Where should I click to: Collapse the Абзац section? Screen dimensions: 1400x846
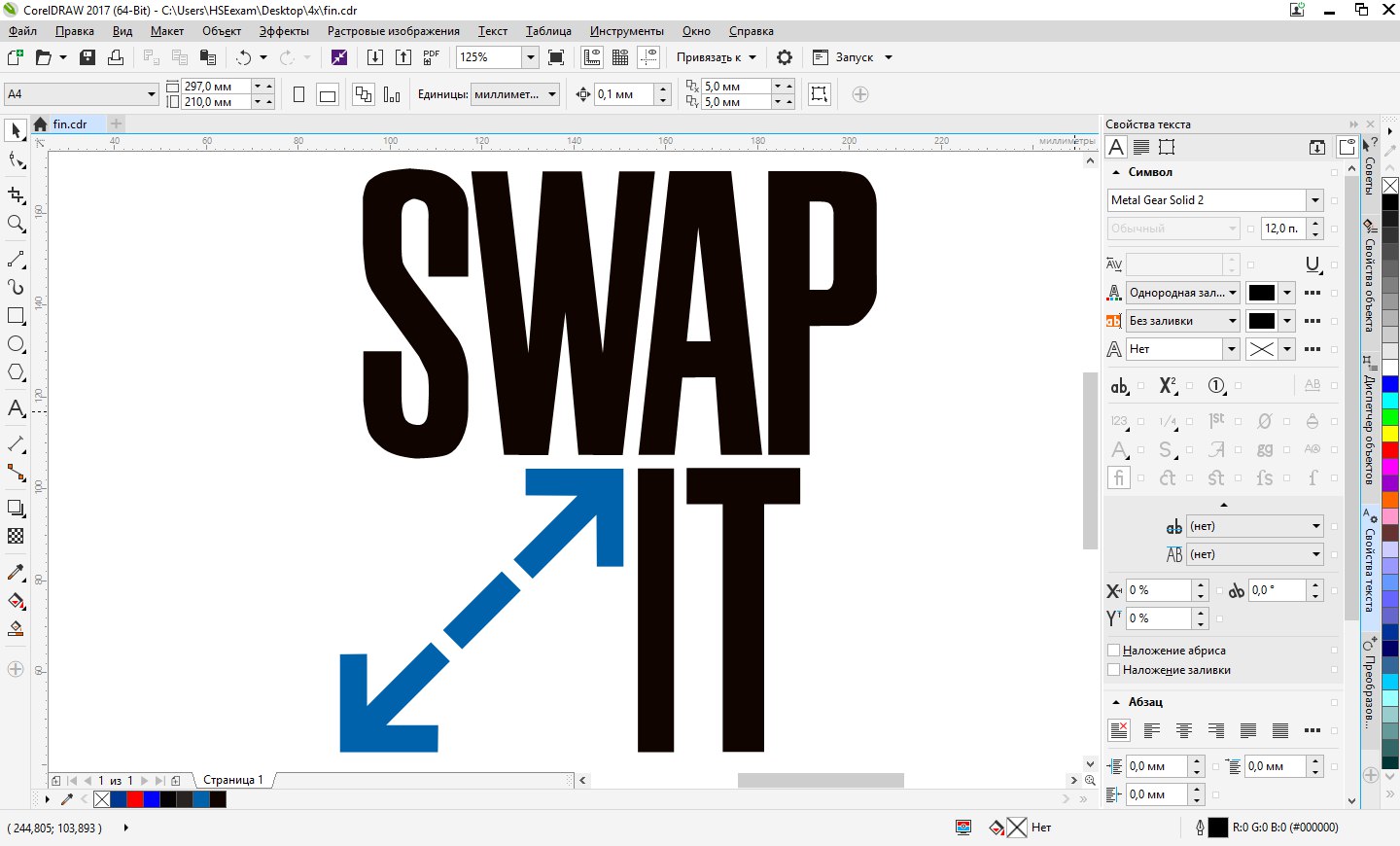[1116, 702]
